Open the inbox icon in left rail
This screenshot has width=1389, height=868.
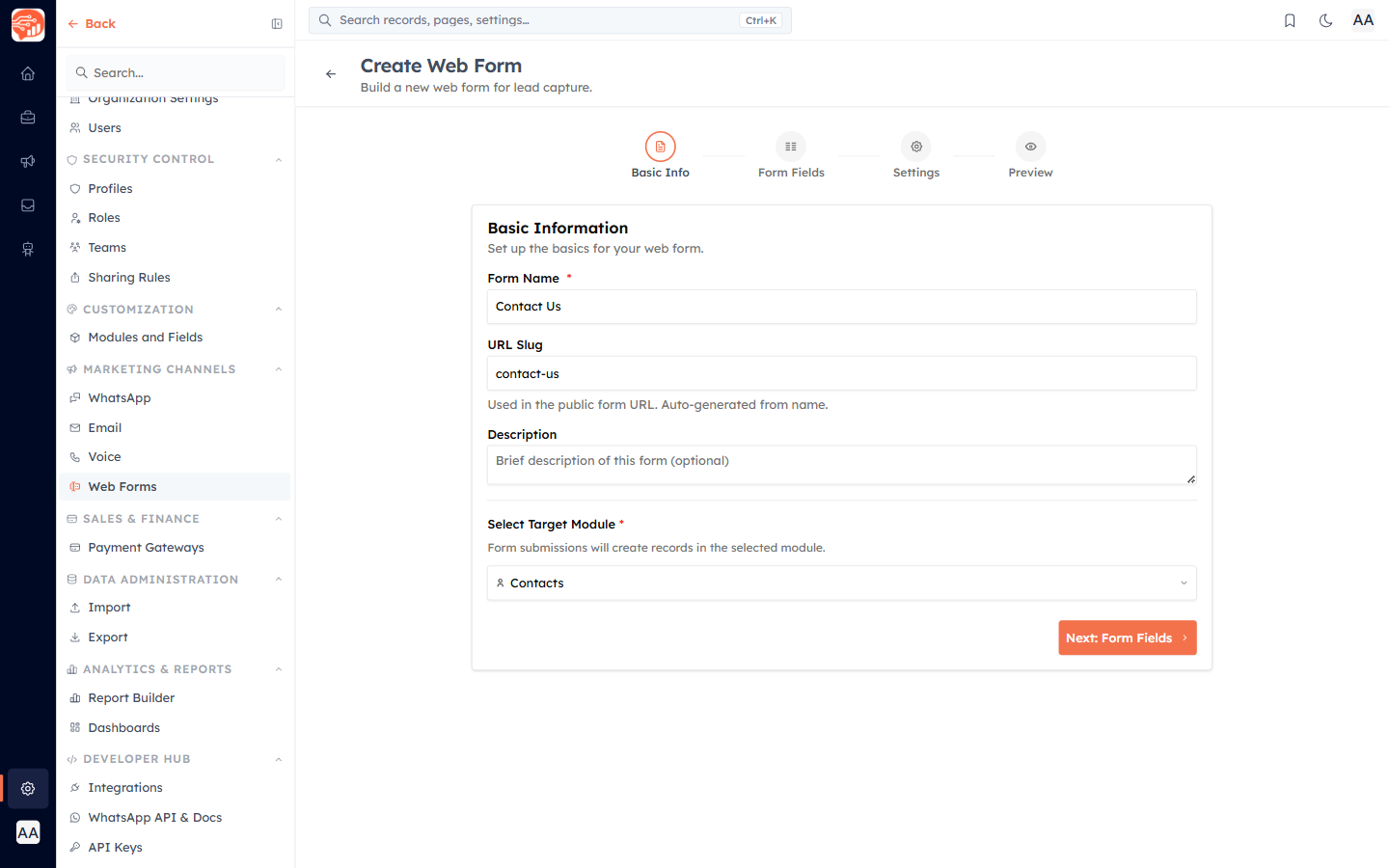[x=28, y=205]
